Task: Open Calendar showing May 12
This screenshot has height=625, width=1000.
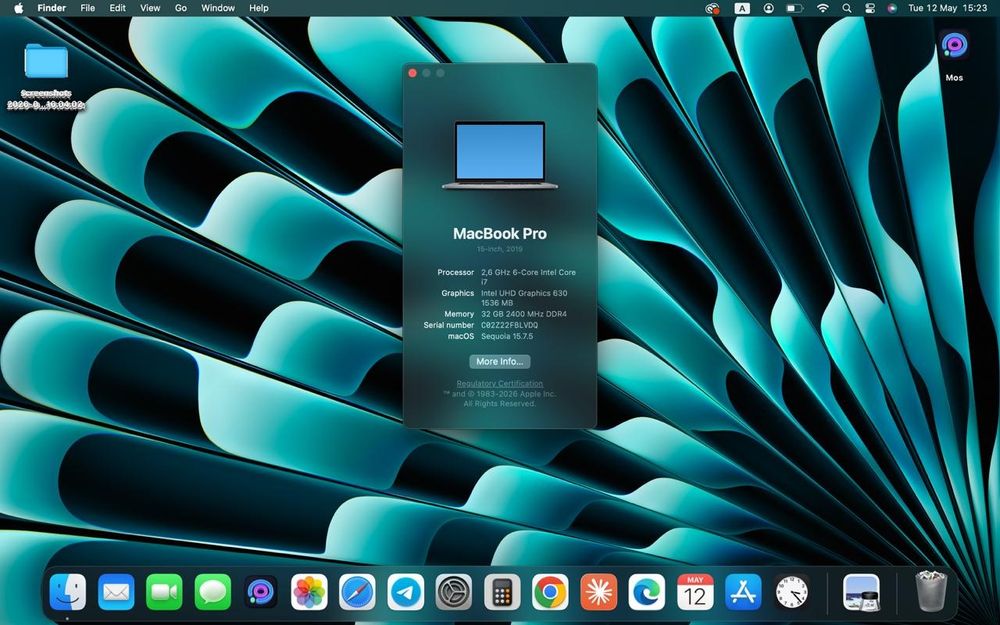Action: [695, 592]
